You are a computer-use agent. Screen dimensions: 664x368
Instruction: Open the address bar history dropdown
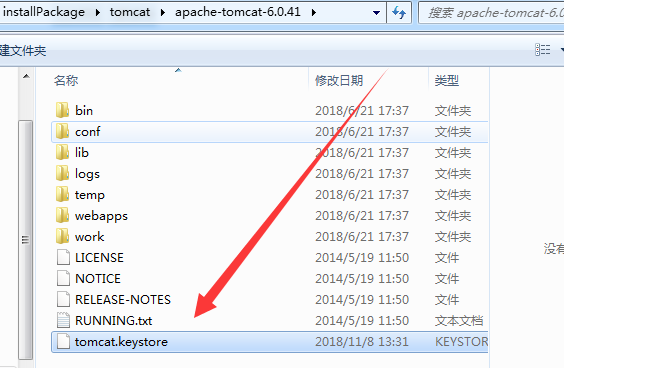tap(376, 13)
